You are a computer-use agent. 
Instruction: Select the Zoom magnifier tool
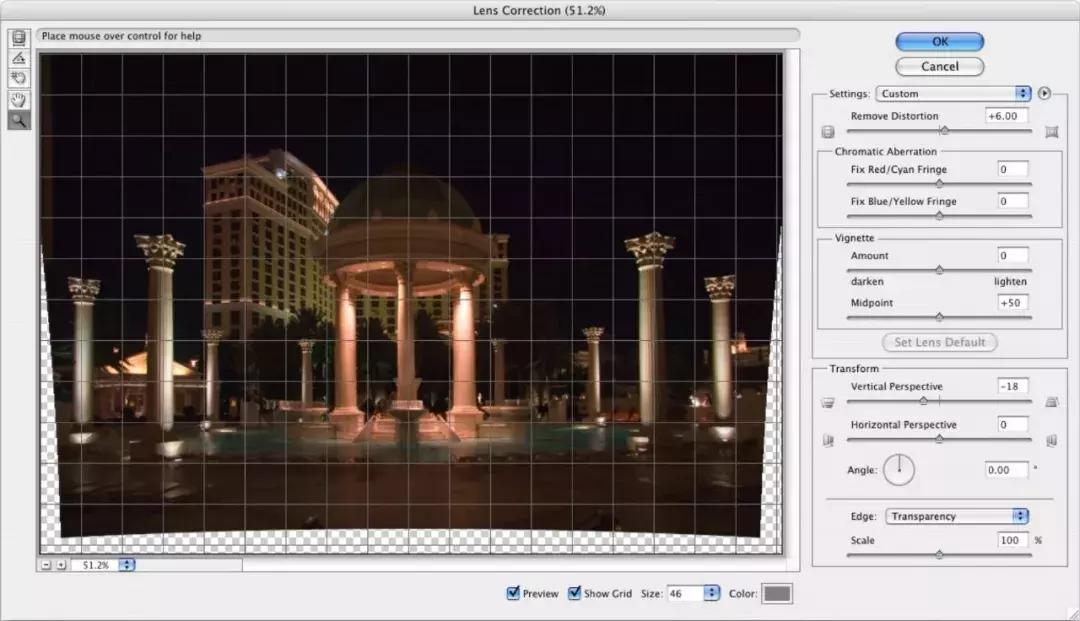coord(19,121)
